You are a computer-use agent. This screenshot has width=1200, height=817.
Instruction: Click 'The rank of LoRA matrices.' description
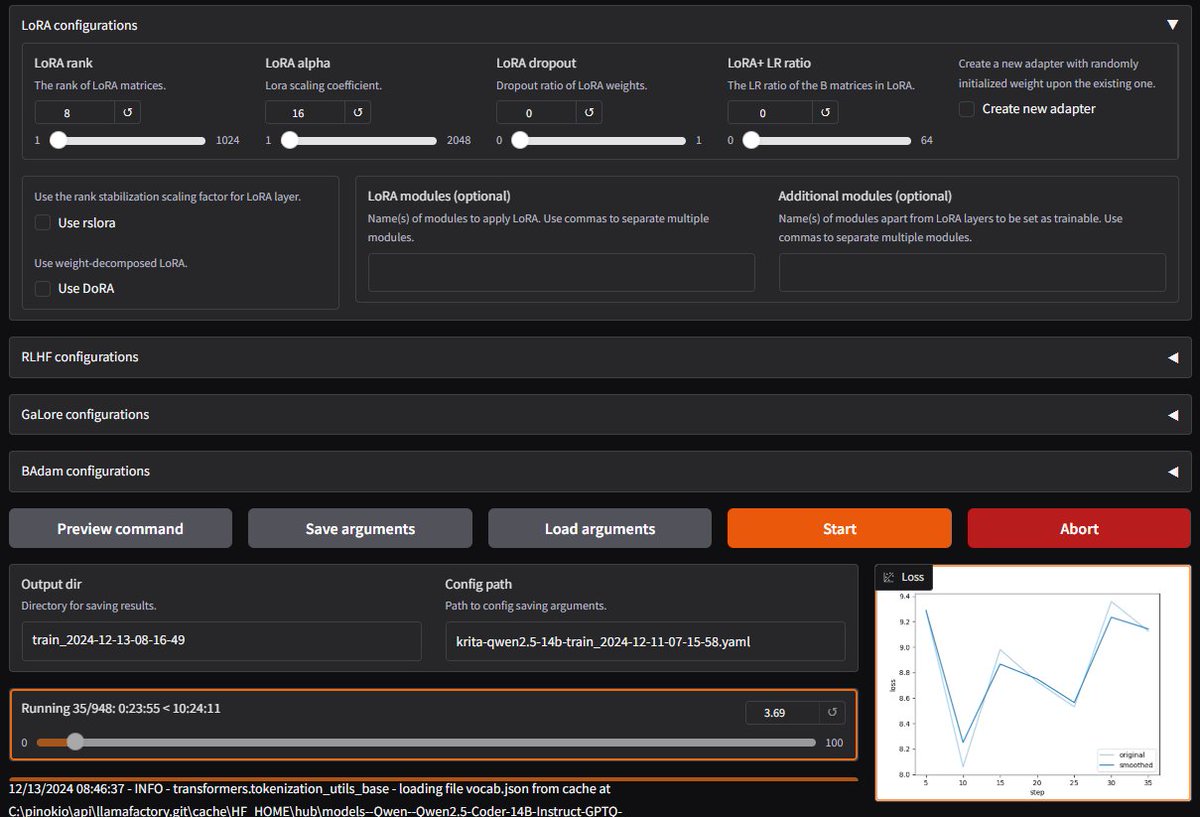100,85
